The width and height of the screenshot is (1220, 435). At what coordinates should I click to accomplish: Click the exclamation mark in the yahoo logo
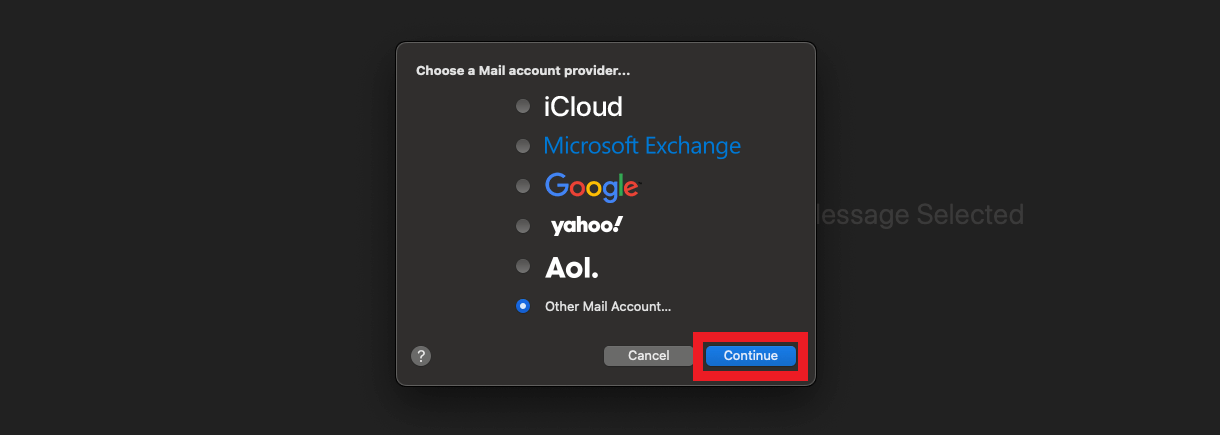618,225
